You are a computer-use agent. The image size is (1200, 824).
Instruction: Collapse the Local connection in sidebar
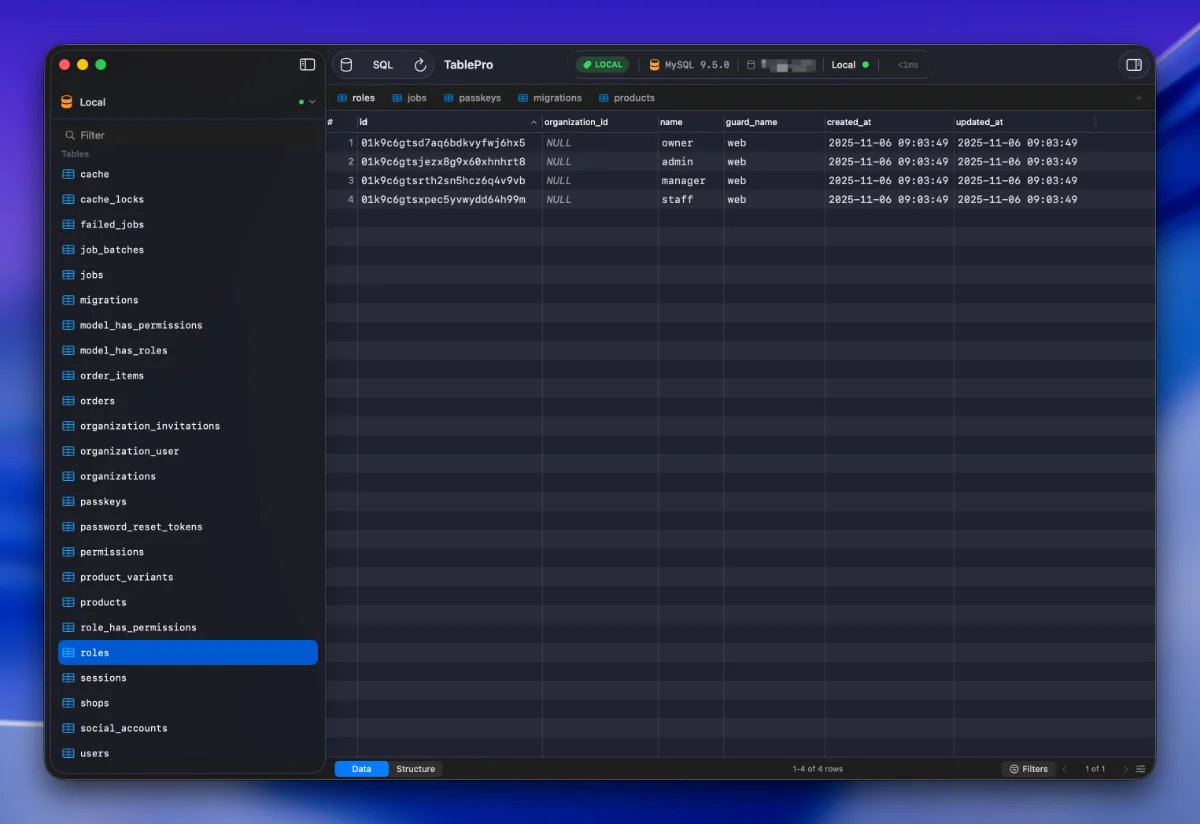click(311, 101)
